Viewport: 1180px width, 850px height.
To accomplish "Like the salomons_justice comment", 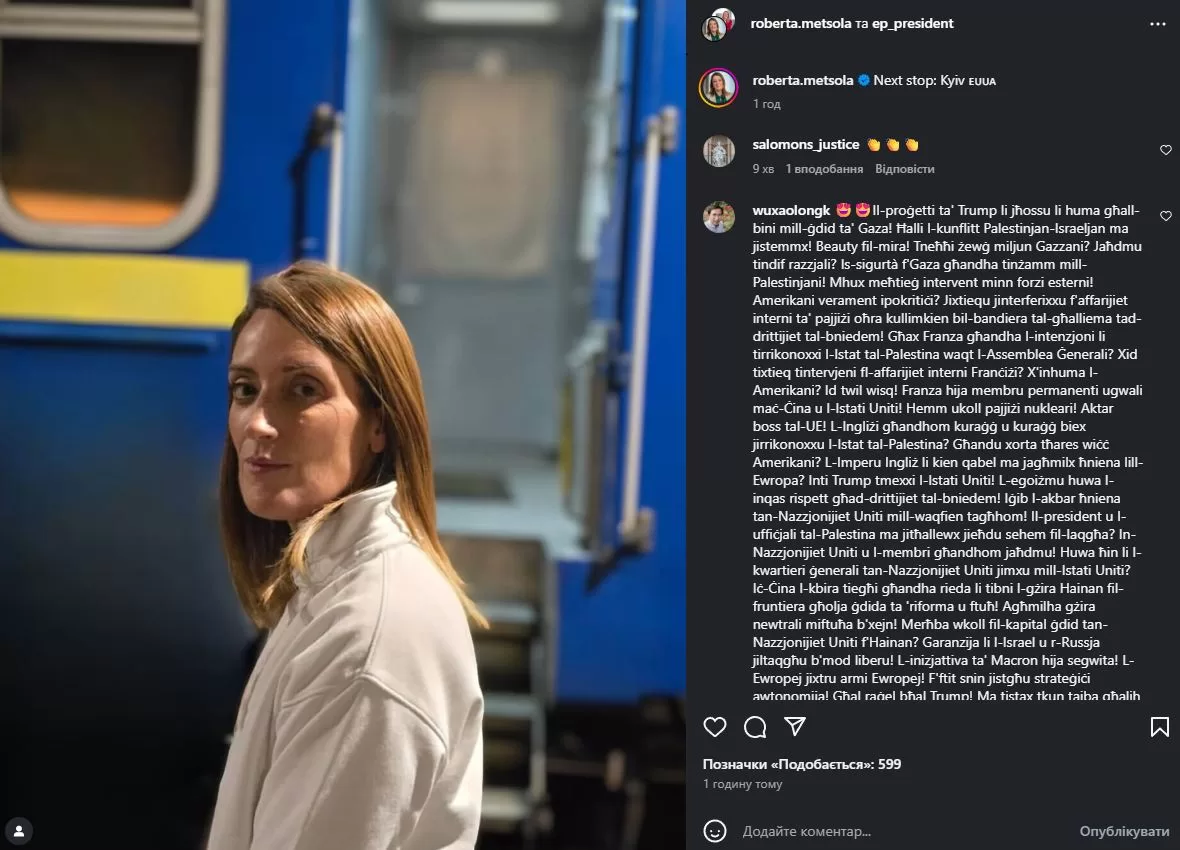I will tap(1165, 150).
